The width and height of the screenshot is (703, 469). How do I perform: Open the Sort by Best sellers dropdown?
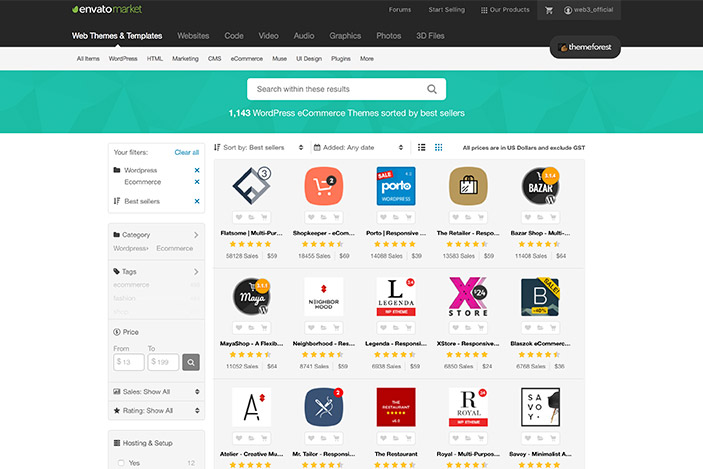click(259, 148)
